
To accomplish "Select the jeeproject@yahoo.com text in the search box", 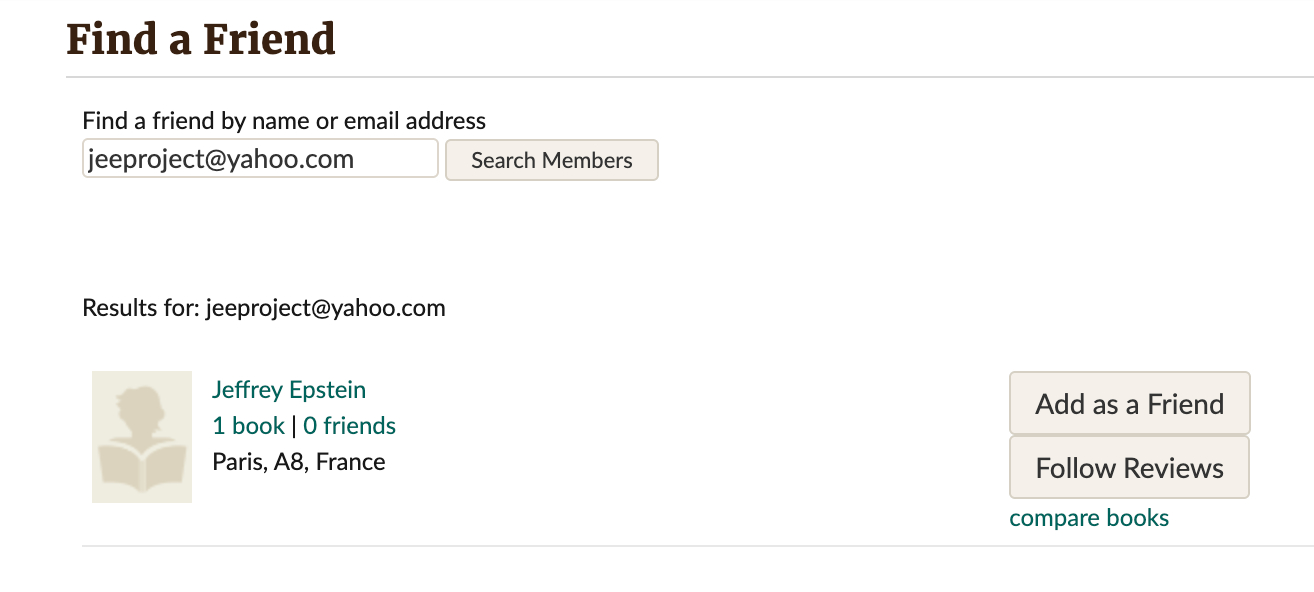I will pos(221,159).
